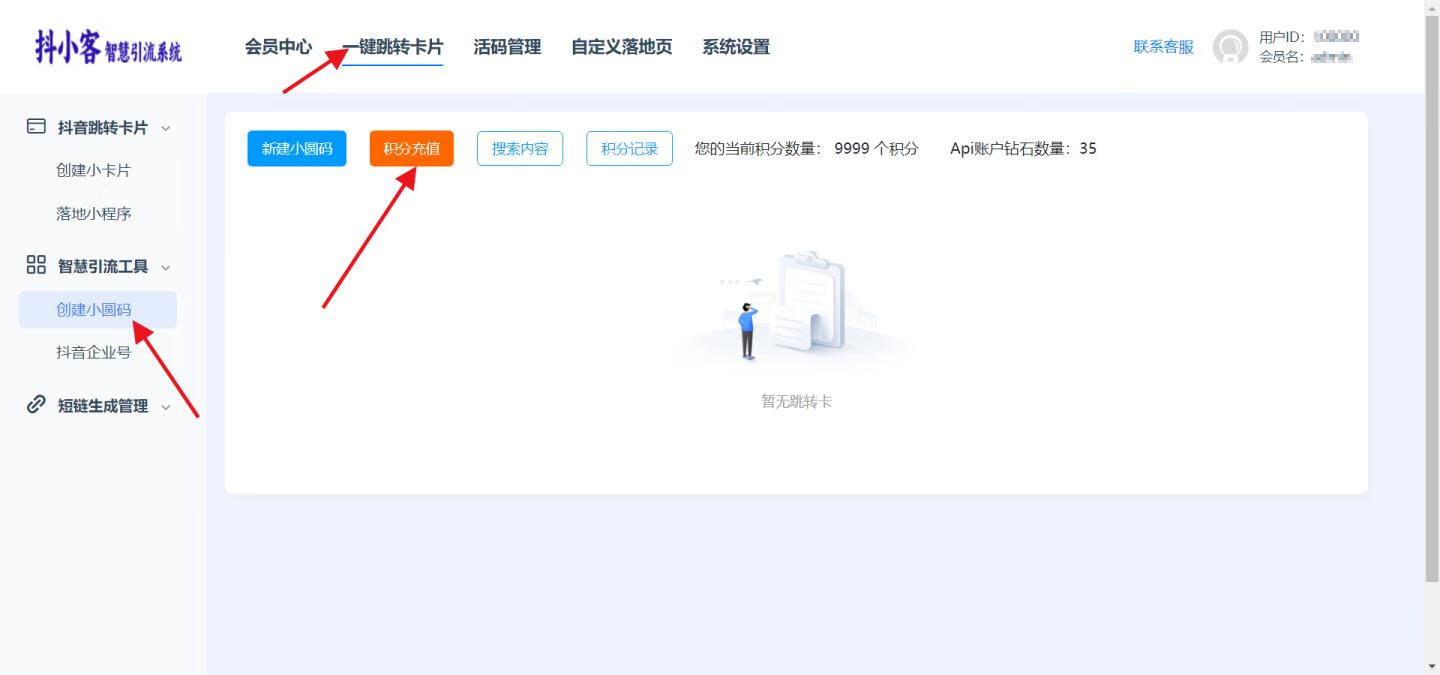The width and height of the screenshot is (1440, 675).
Task: Click the user avatar icon near 用户ID
Action: 1229,47
